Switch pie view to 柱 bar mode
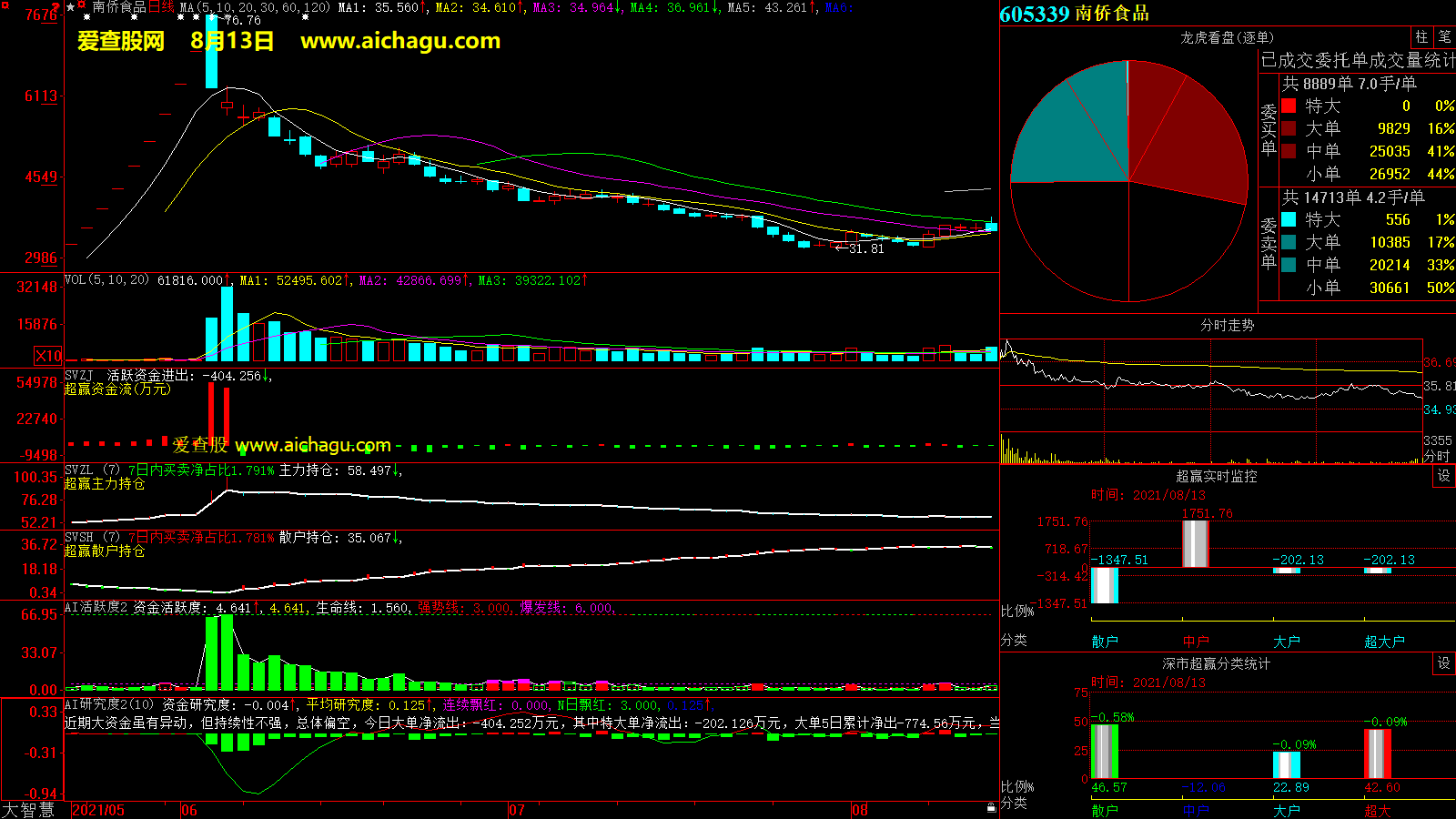This screenshot has height=819, width=1456. pyautogui.click(x=1421, y=37)
